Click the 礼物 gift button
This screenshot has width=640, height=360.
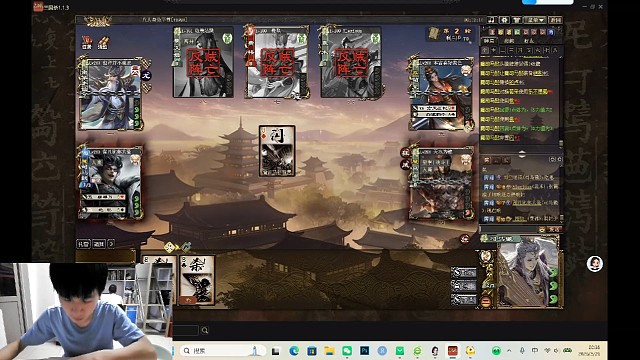tap(83, 244)
